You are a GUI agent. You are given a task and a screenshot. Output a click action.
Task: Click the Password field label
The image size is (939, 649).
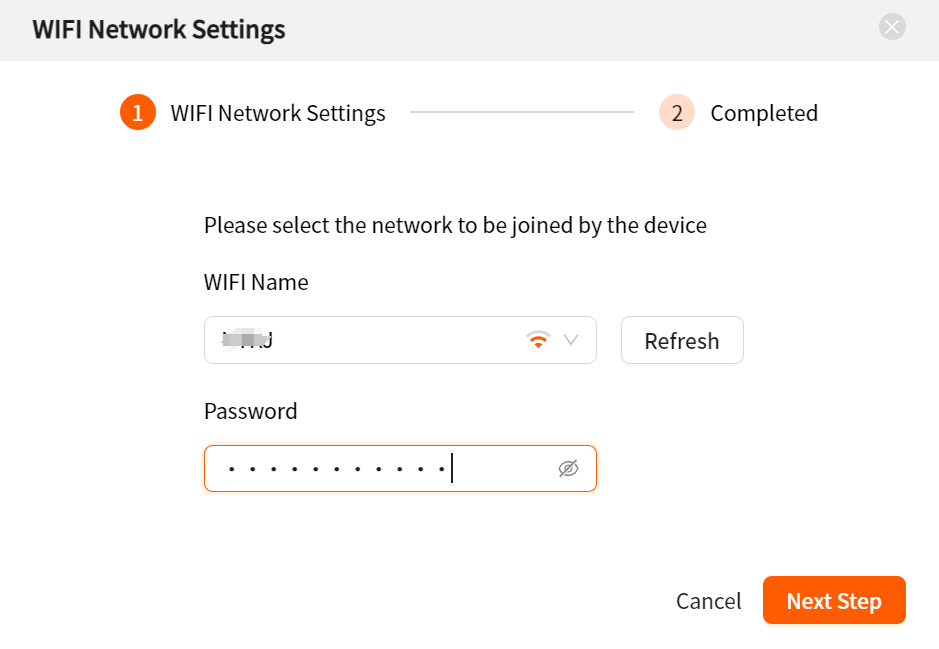[x=250, y=411]
